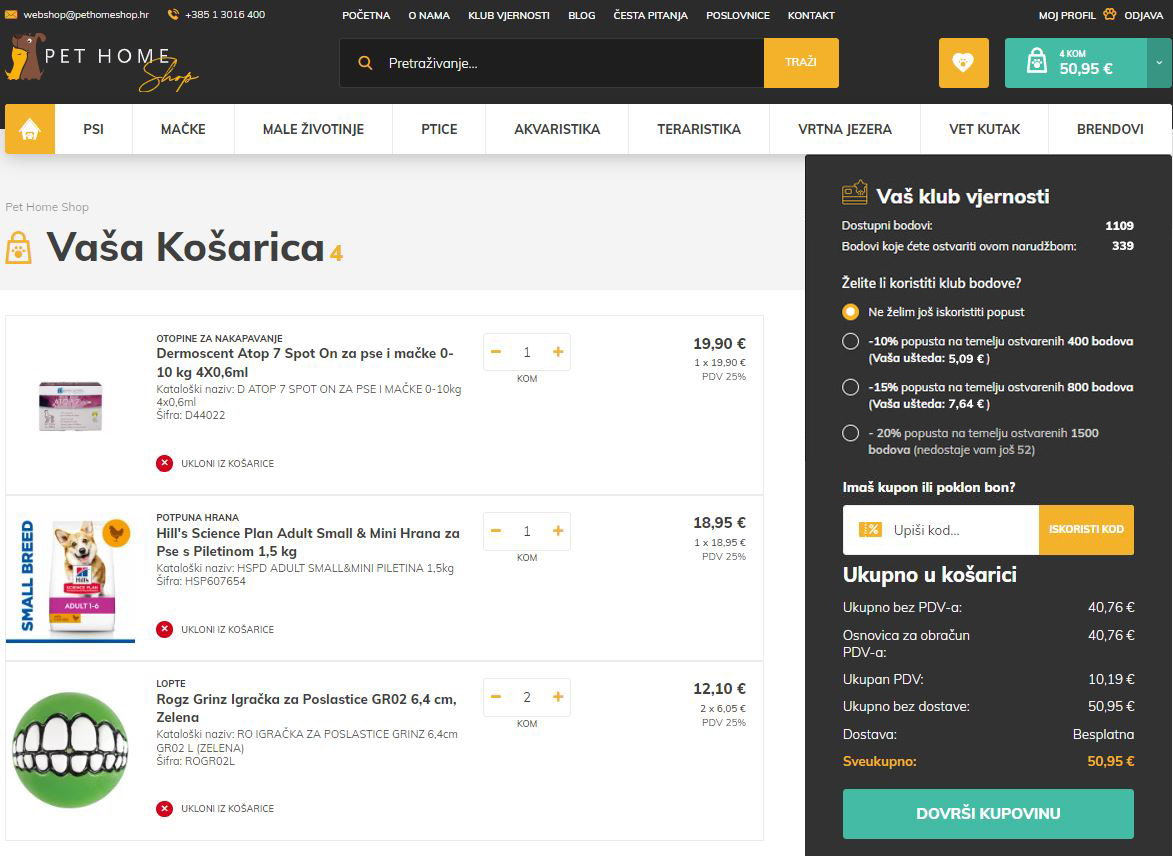The image size is (1173, 856).
Task: Increase quantity of Hill's Science Plan
Action: pyautogui.click(x=558, y=531)
